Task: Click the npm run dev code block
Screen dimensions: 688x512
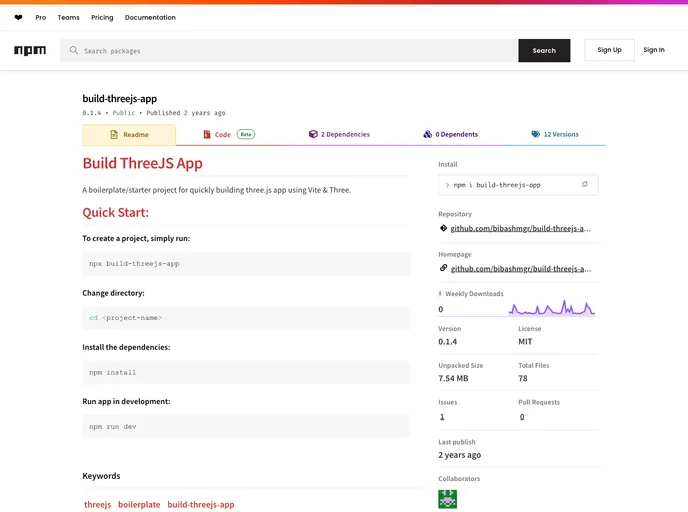Action: (x=246, y=426)
